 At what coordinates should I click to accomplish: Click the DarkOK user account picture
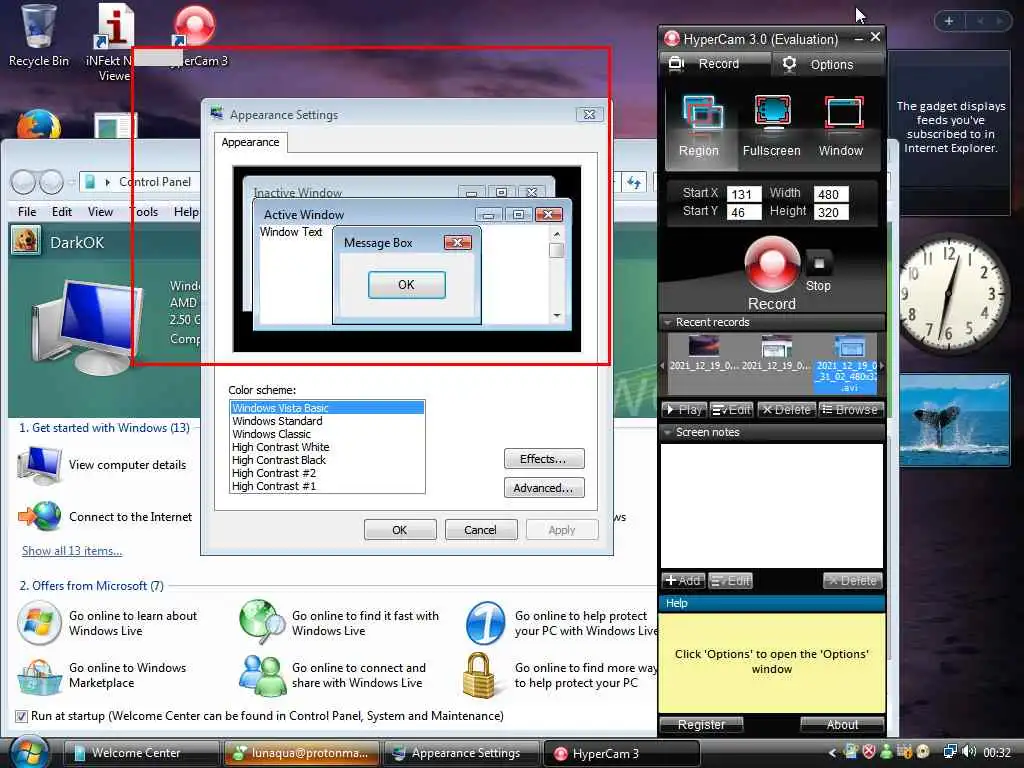point(26,240)
